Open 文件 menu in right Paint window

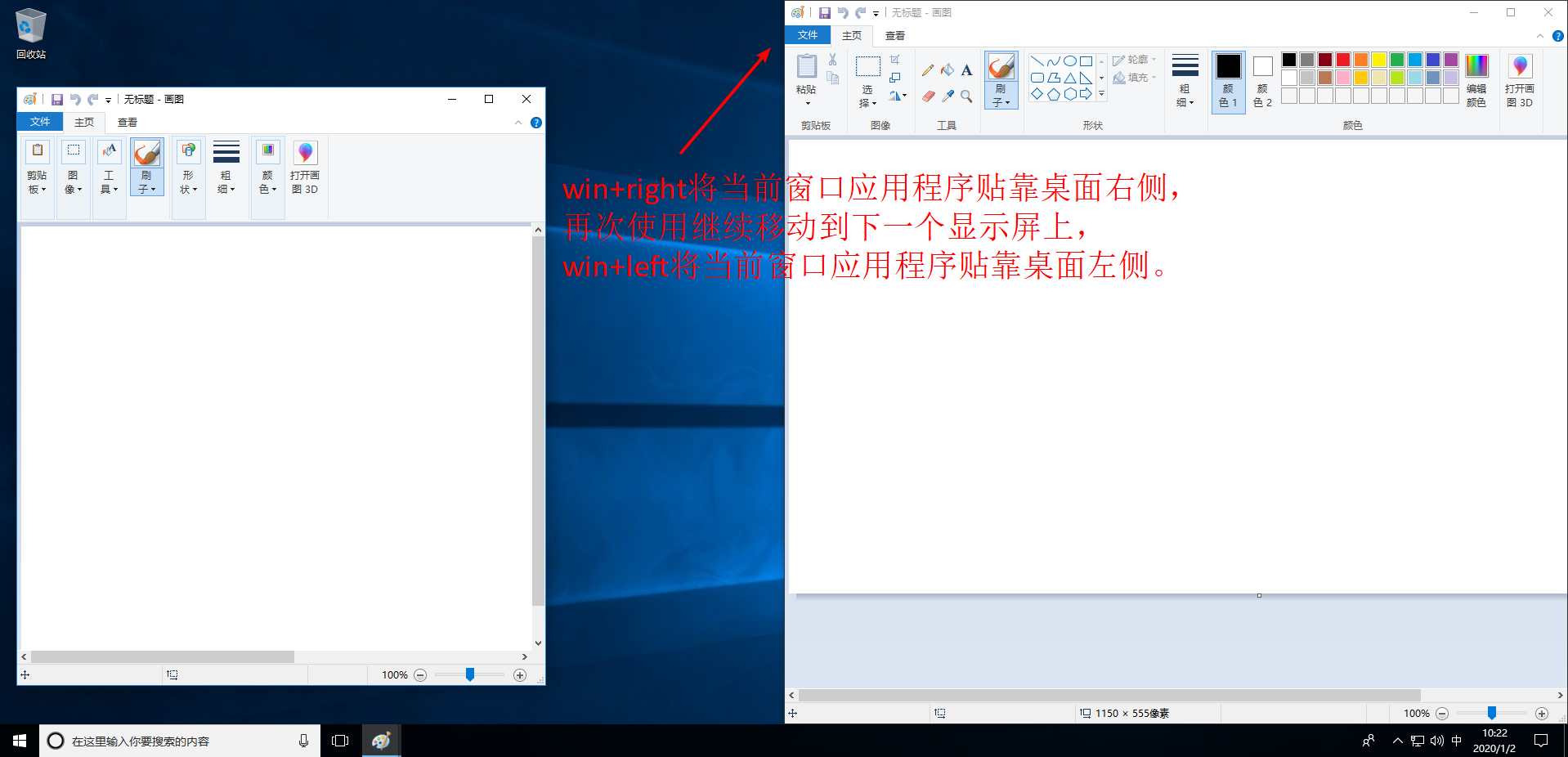pos(808,35)
